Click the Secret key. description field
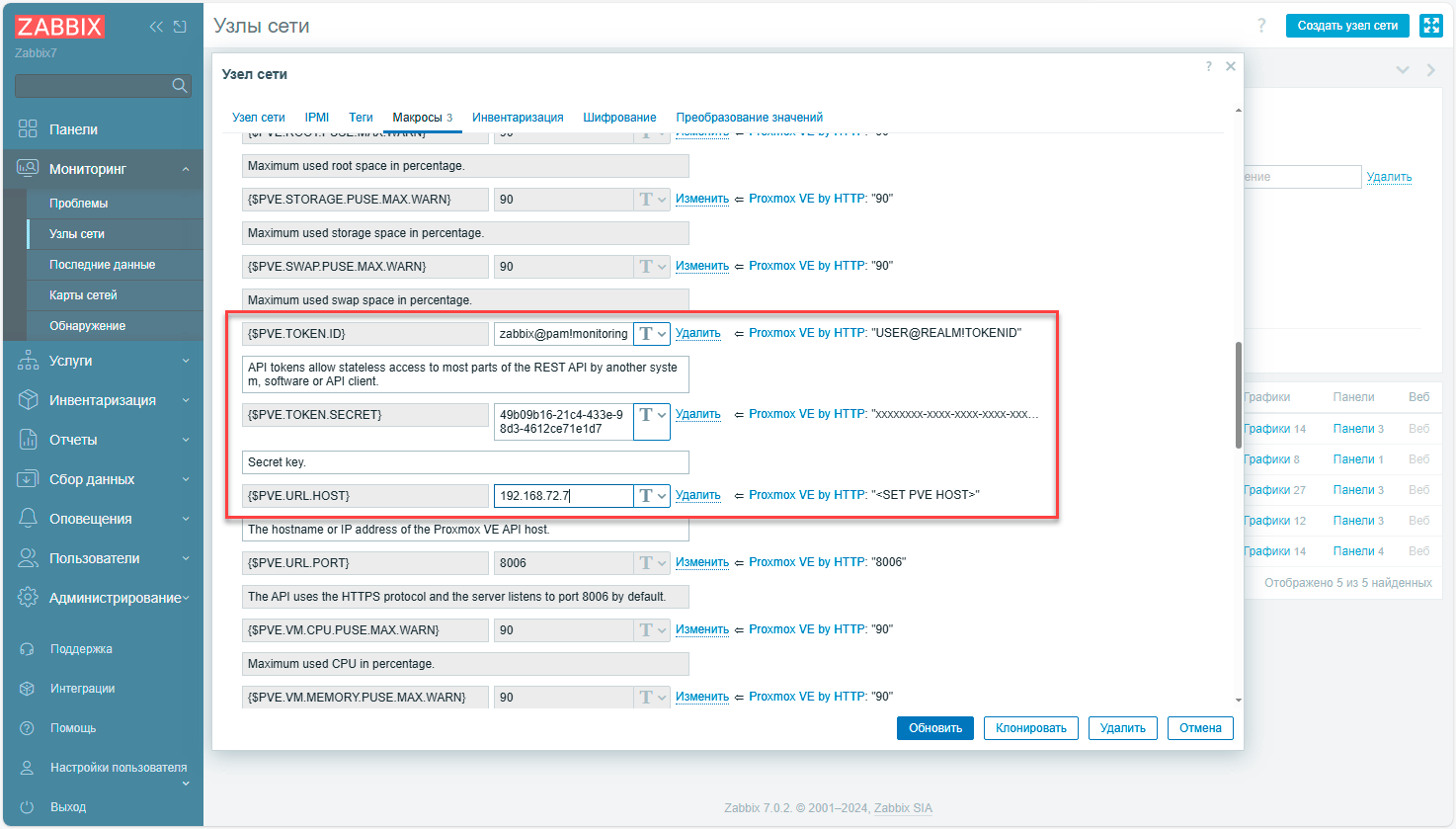This screenshot has width=1456, height=829. (465, 462)
